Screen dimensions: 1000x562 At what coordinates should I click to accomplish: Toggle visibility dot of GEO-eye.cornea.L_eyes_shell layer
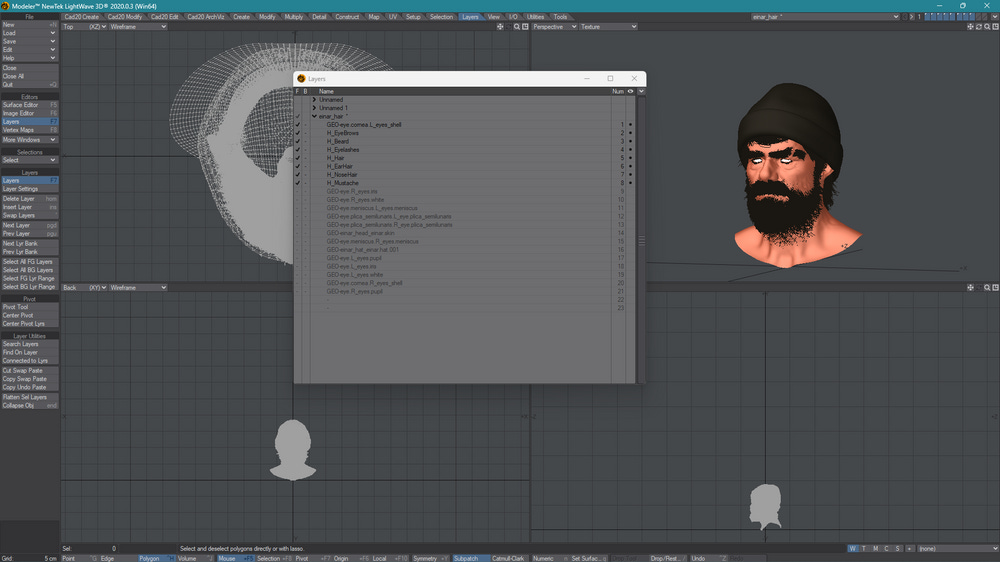point(631,125)
